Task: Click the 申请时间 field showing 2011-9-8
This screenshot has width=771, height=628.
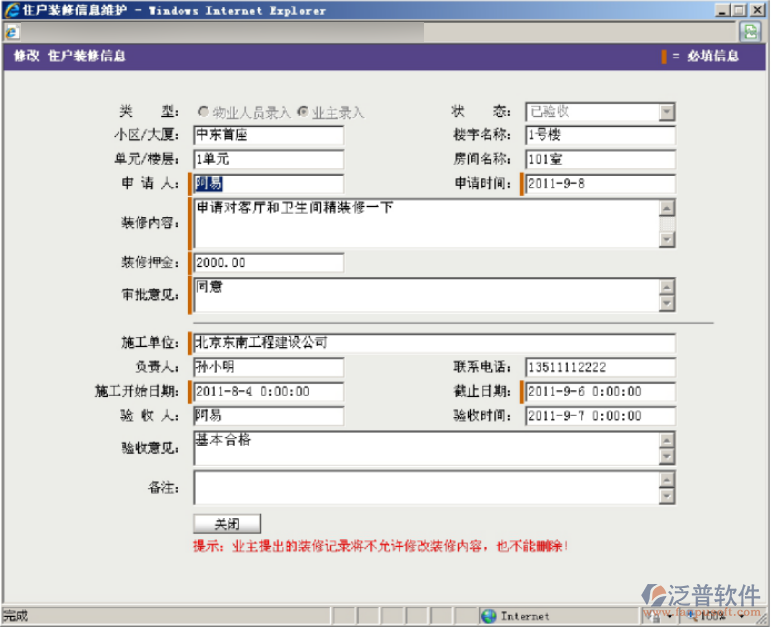Action: [600, 184]
